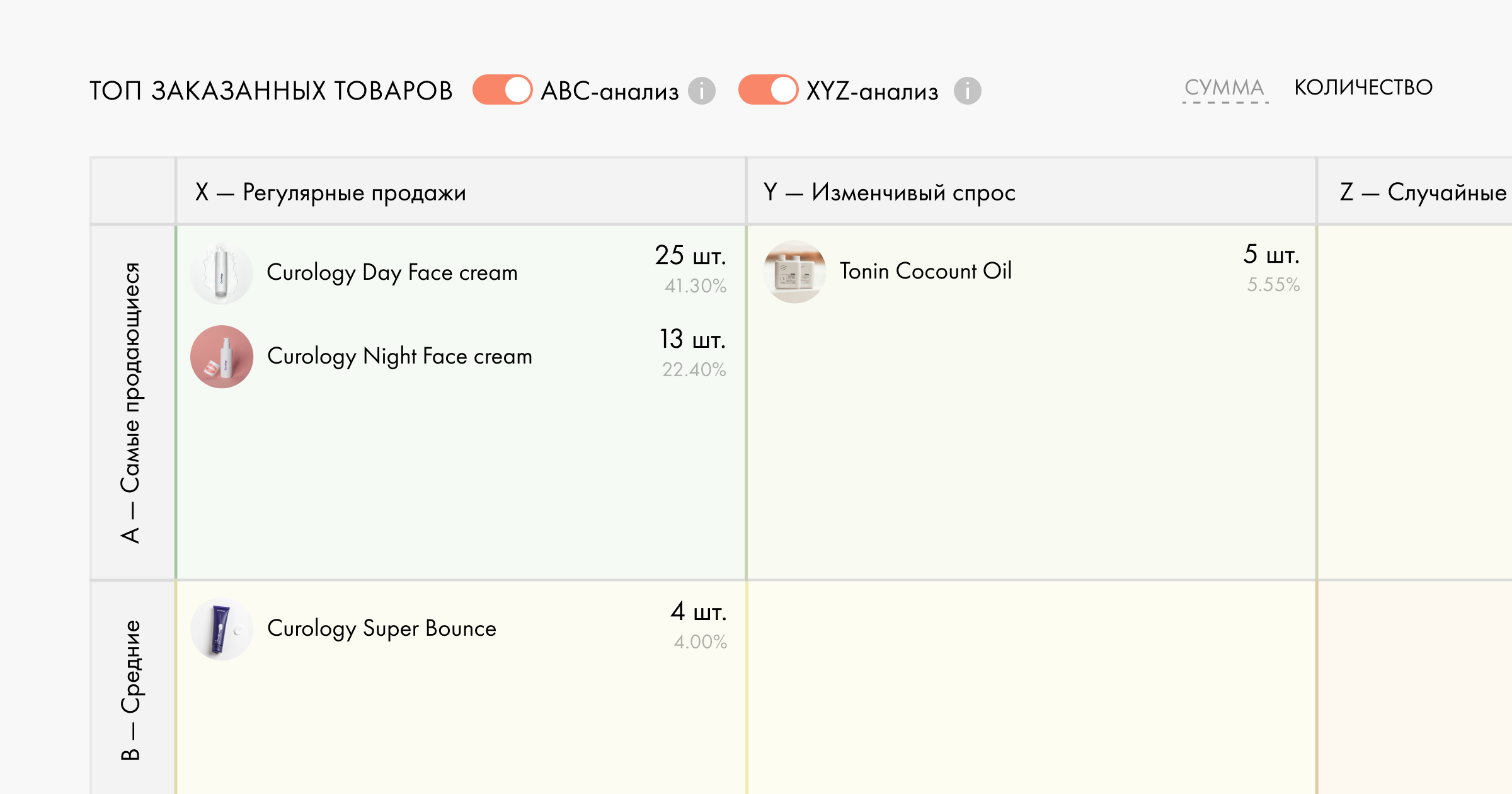Select the Curology Super Bounce name
This screenshot has width=1512, height=794.
(382, 629)
